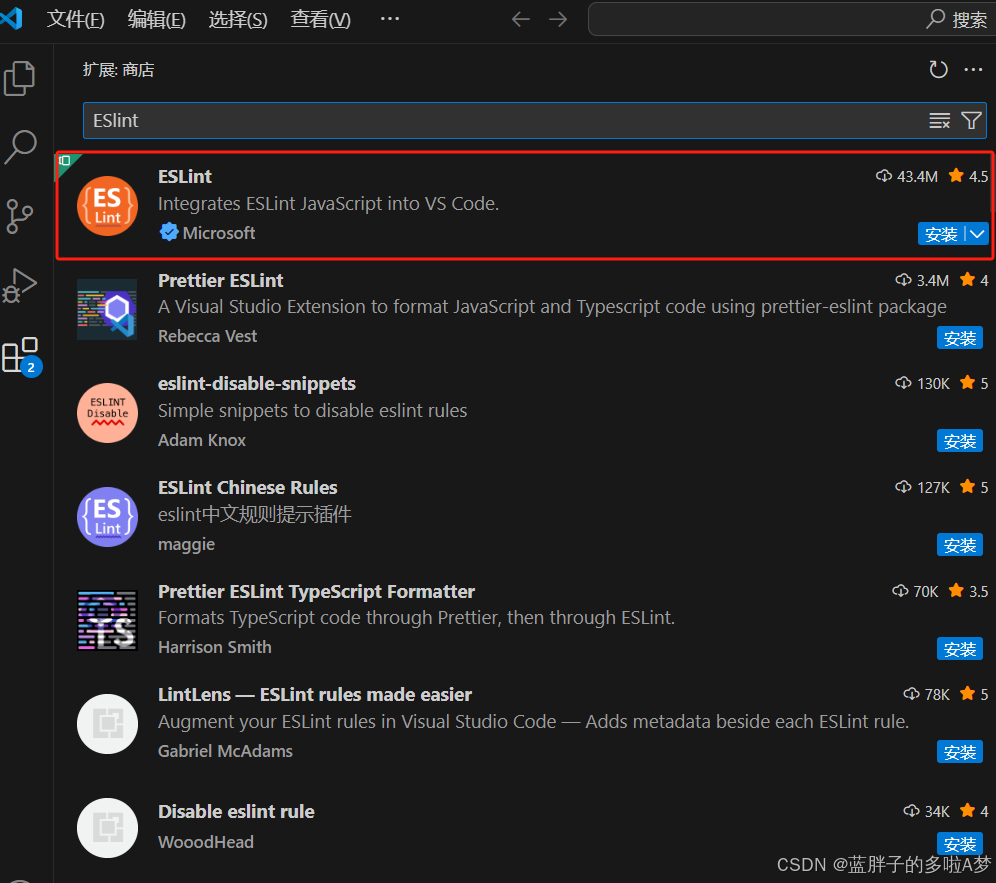Click the Microsoft verified publisher badge
The height and width of the screenshot is (883, 996).
click(169, 233)
